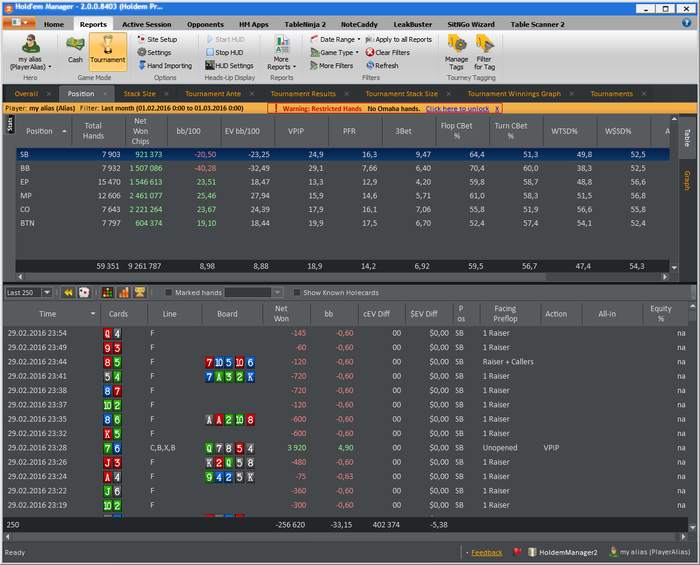The image size is (700, 565).
Task: Open the LeakBuster tab
Action: click(x=412, y=24)
